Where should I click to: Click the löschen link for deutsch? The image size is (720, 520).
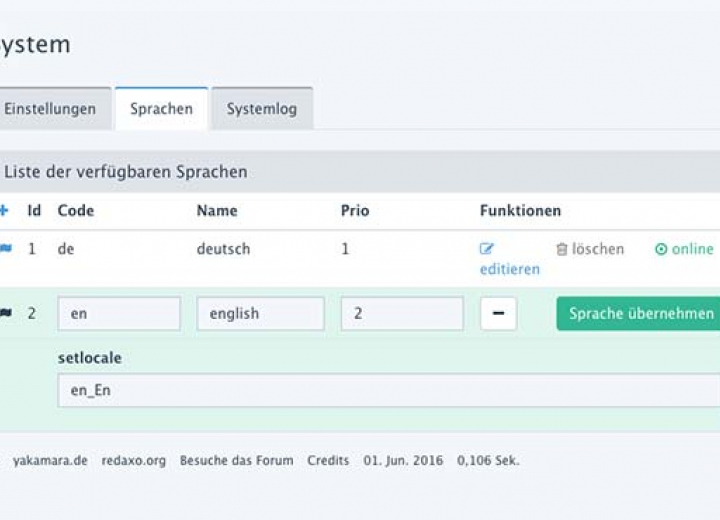[x=598, y=249]
